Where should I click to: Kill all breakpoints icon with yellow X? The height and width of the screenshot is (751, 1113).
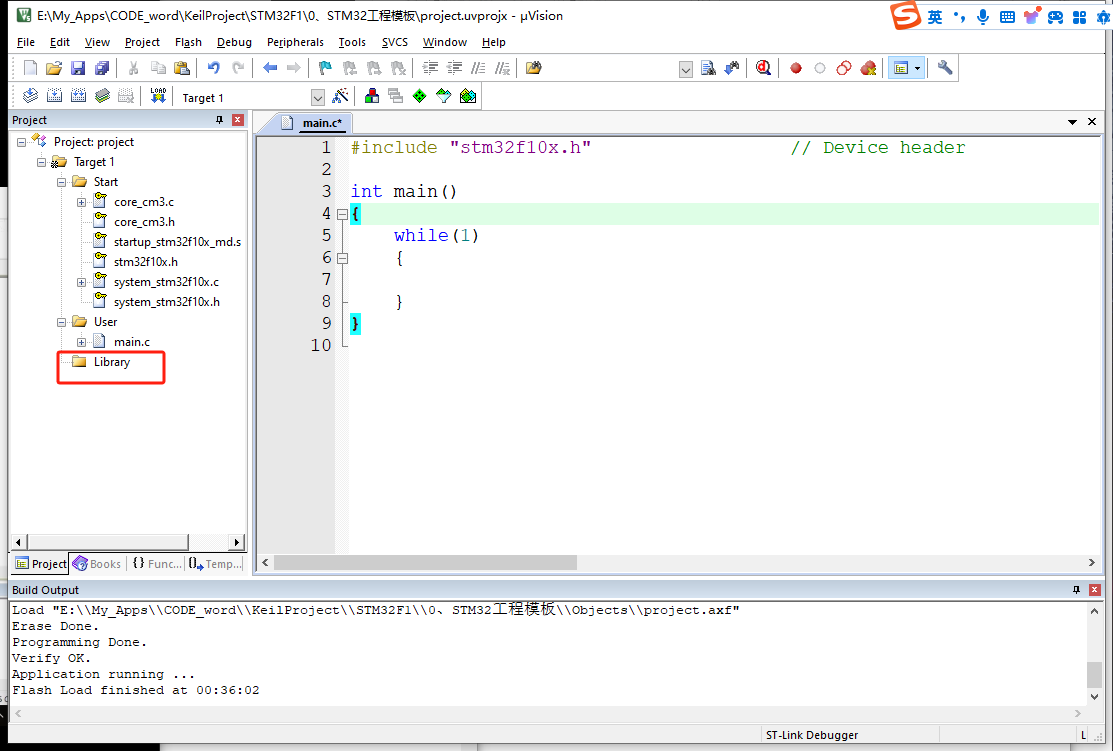click(868, 68)
